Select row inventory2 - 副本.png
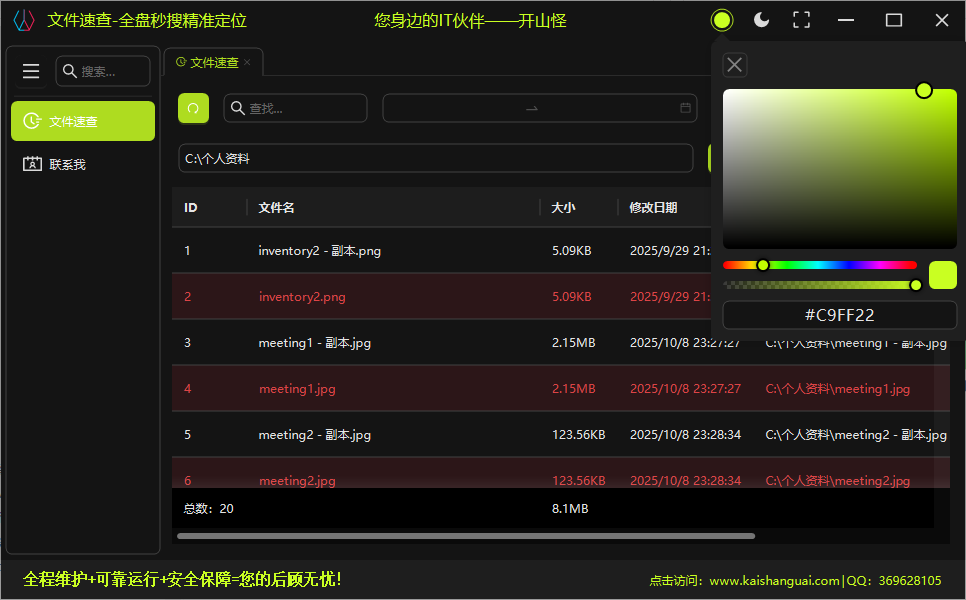This screenshot has width=966, height=600. [441, 250]
